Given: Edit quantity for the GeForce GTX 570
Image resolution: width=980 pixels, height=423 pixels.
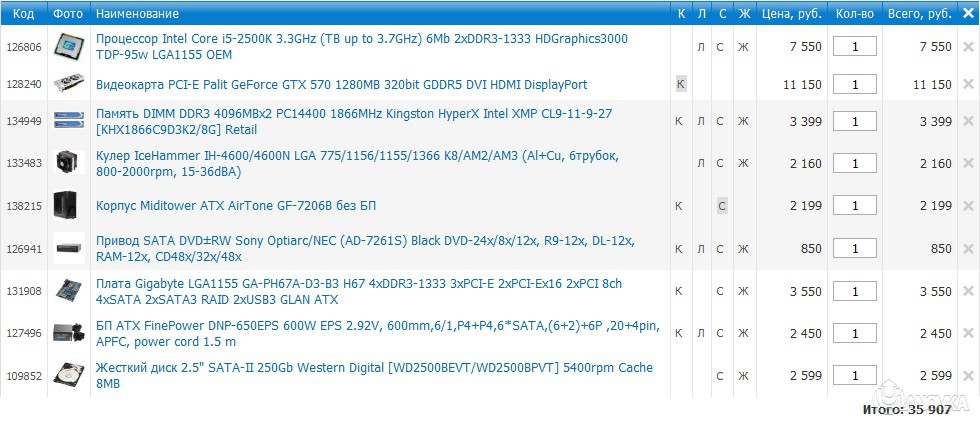Looking at the screenshot, I should [x=855, y=84].
